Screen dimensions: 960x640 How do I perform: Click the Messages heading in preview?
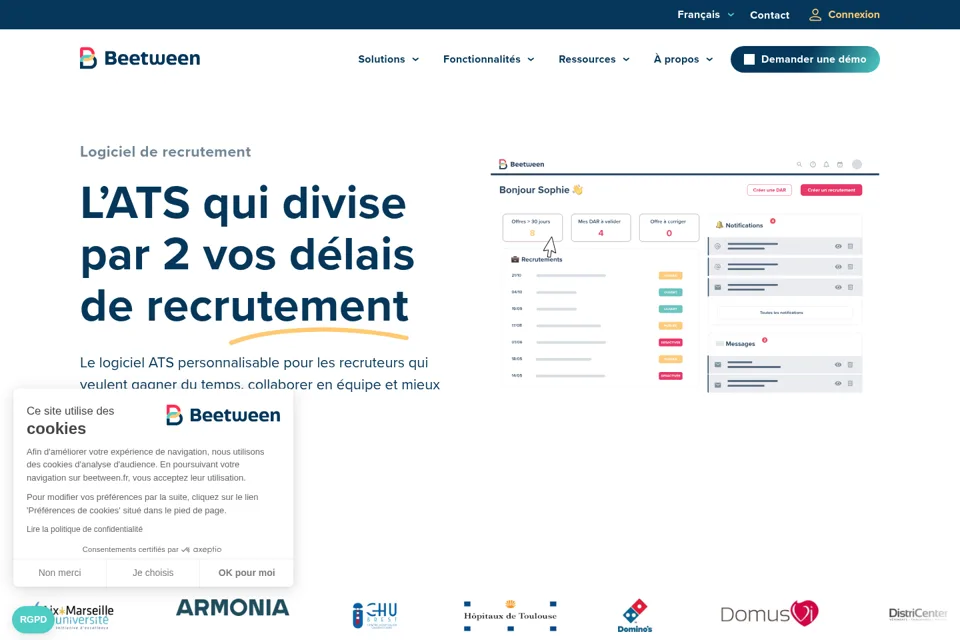pos(740,344)
